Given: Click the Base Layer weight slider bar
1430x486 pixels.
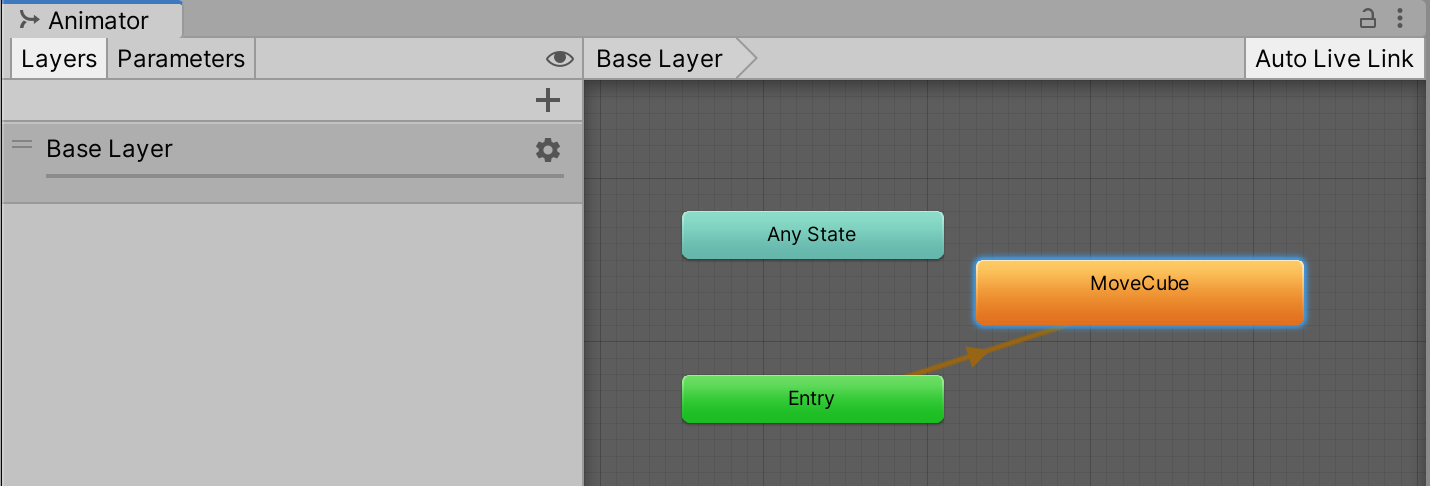Looking at the screenshot, I should (x=305, y=176).
